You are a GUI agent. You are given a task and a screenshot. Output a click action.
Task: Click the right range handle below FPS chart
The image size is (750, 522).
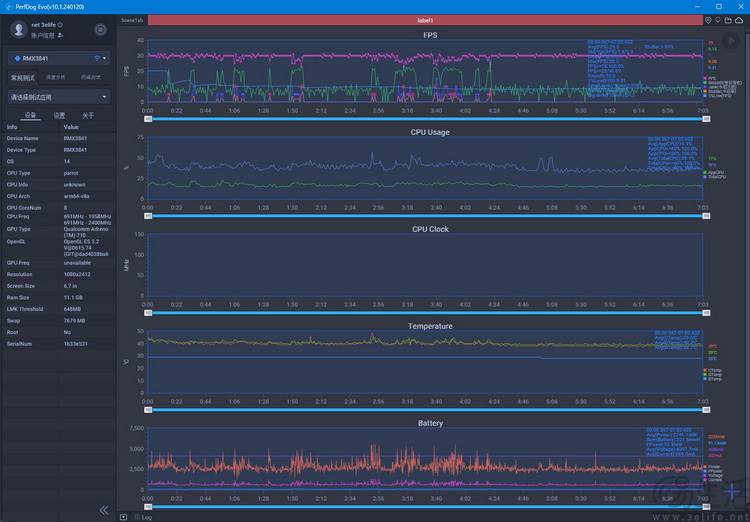tap(706, 119)
